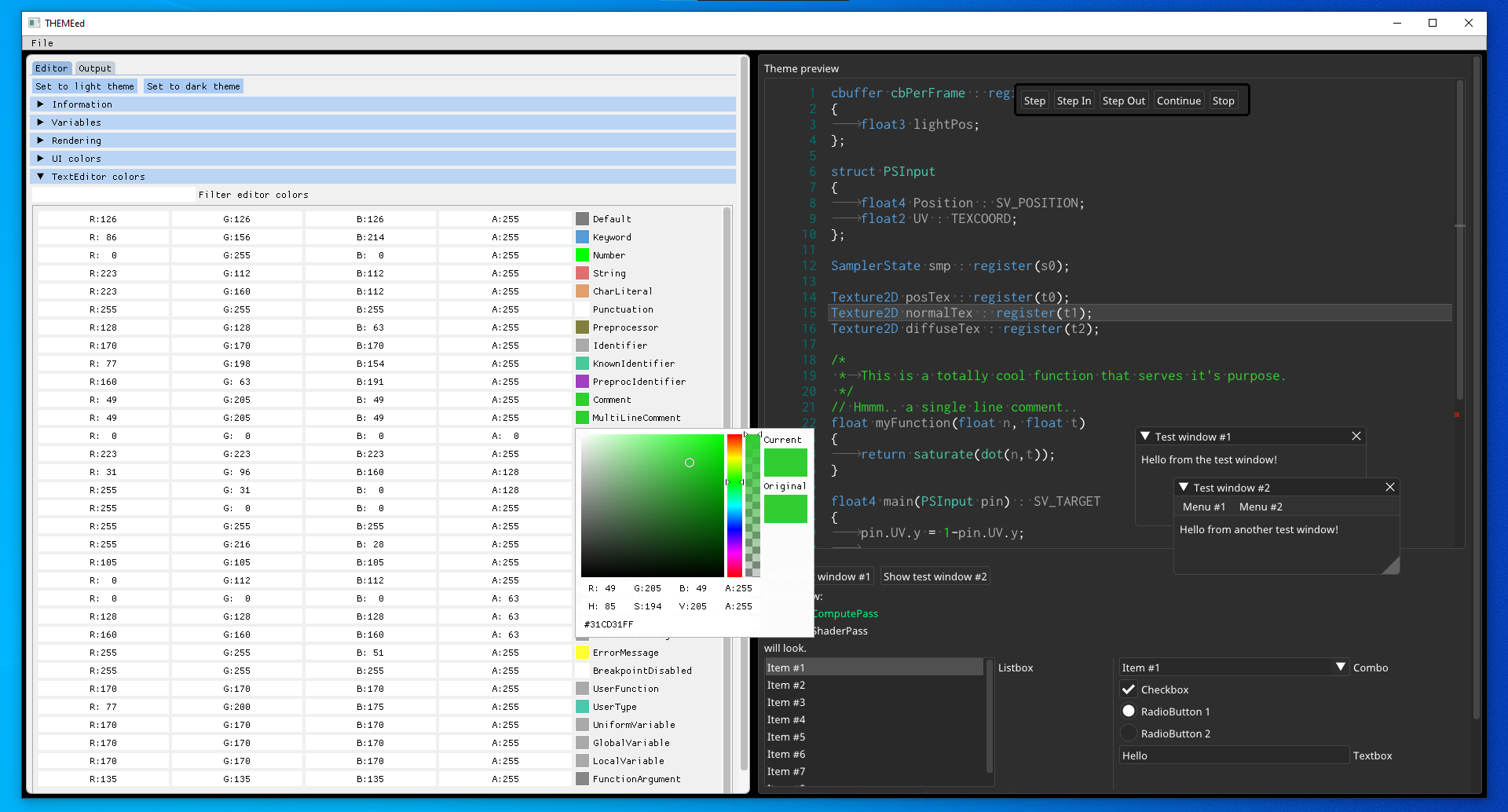Click the saturation-value square in picker
The width and height of the screenshot is (1508, 812).
click(x=652, y=506)
